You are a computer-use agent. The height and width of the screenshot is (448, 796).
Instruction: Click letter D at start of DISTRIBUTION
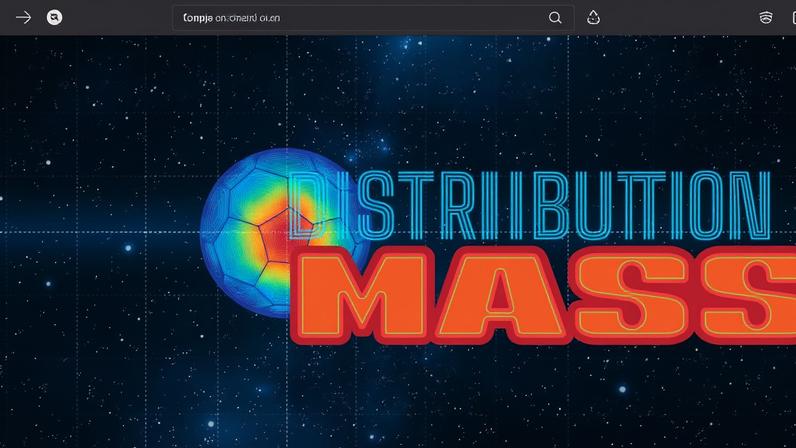[308, 205]
